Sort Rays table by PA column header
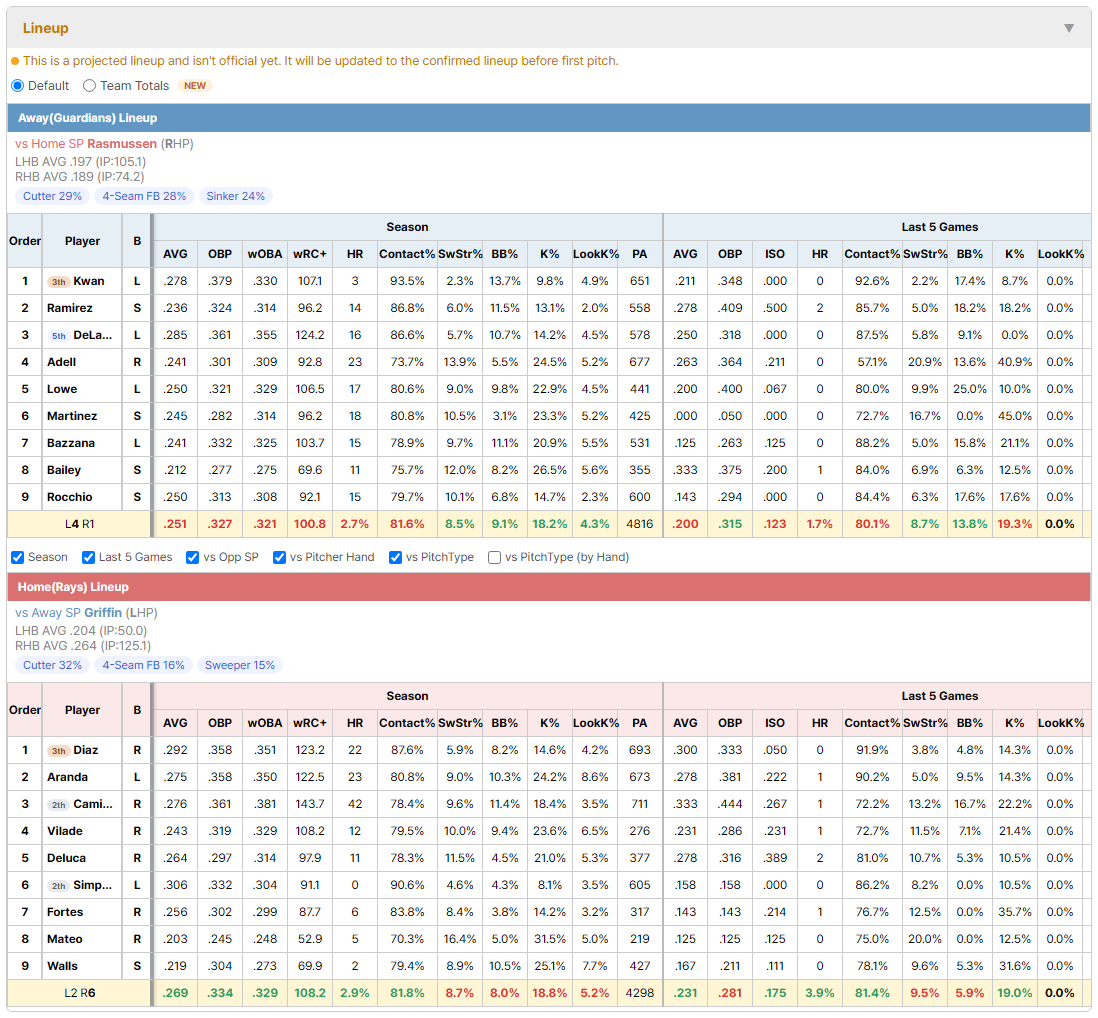This screenshot has width=1098, height=1018. click(x=639, y=723)
